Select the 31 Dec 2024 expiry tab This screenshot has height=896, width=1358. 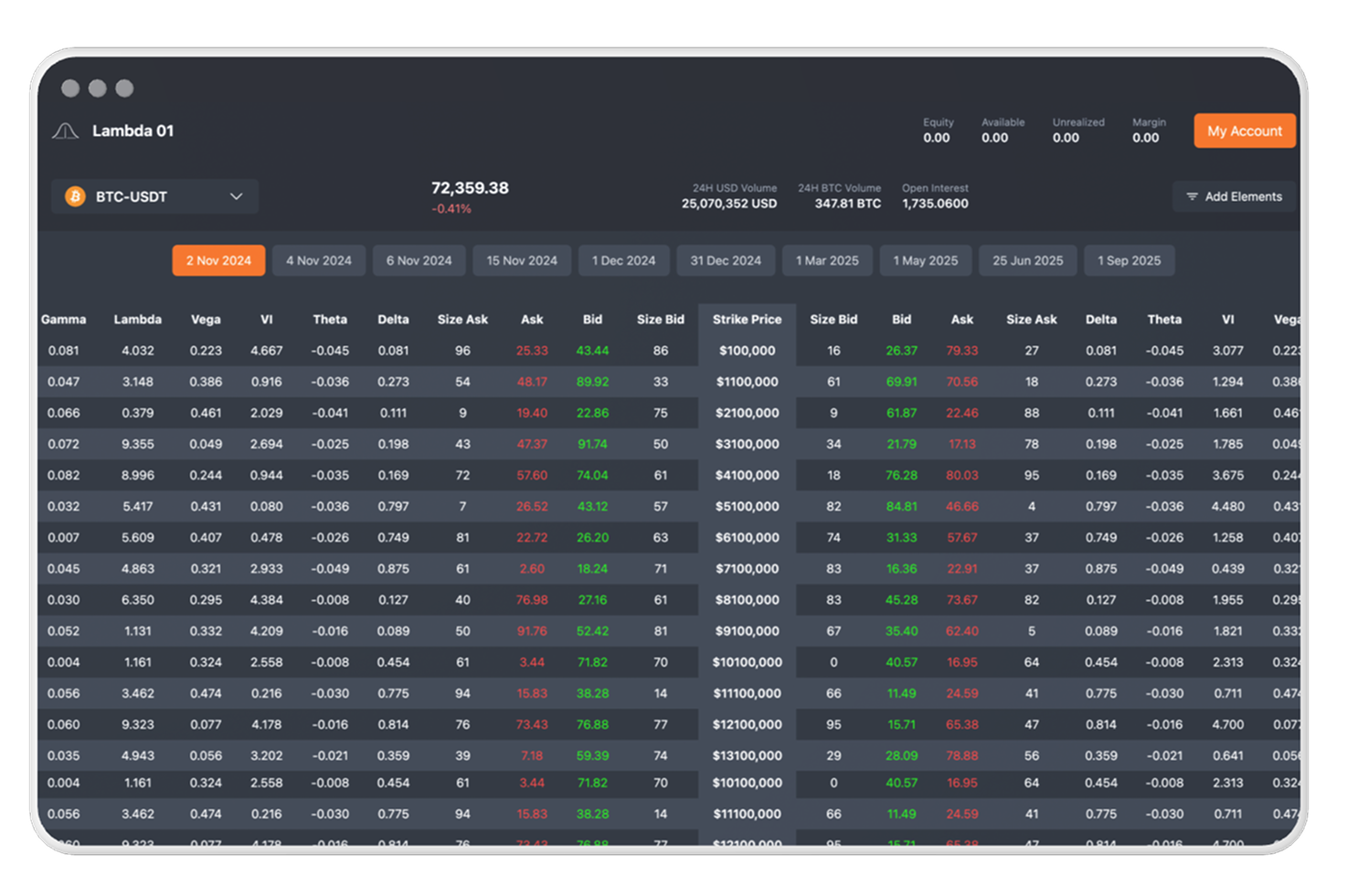click(x=726, y=260)
